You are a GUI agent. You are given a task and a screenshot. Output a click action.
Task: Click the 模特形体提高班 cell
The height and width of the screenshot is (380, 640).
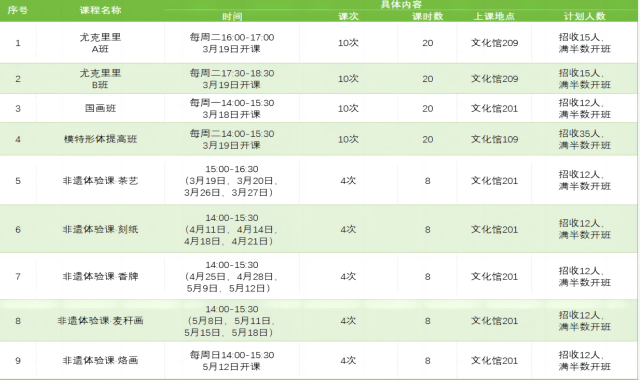[100, 139]
